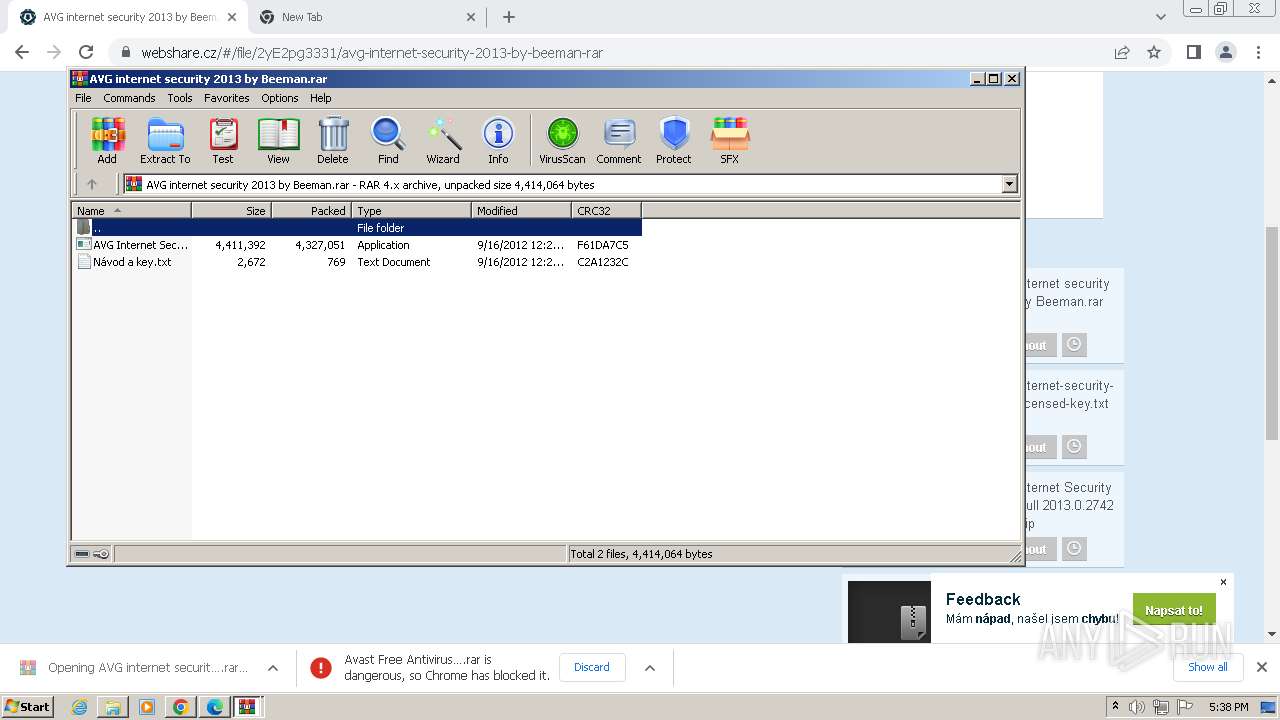Viewport: 1280px width, 720px height.
Task: Click the key password icon in status bar
Action: (x=101, y=554)
